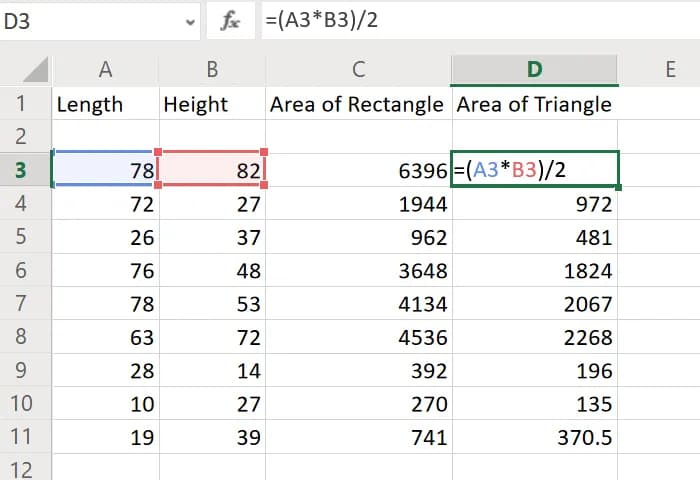This screenshot has height=480, width=700.
Task: Select column D header
Action: point(534,69)
